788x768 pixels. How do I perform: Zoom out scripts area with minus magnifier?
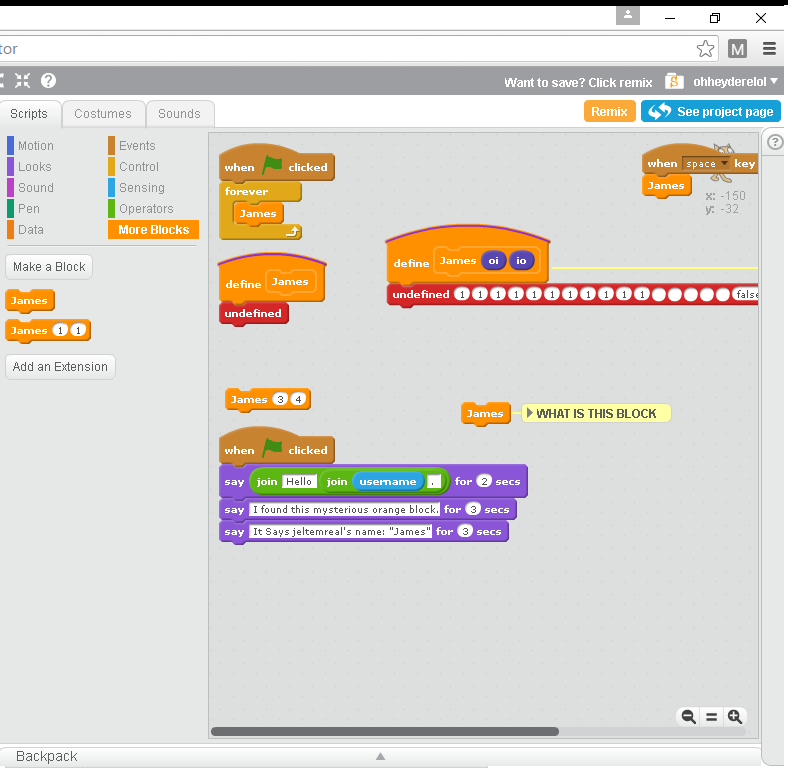[x=688, y=716]
